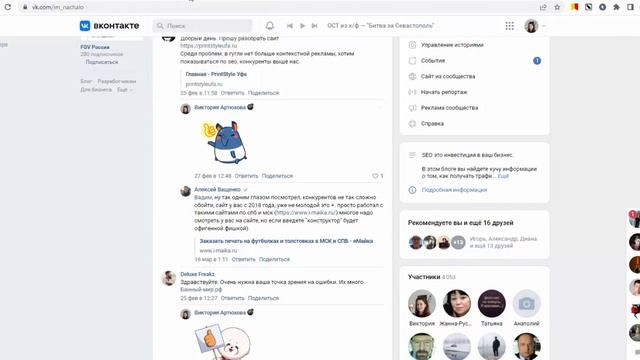Click the +13 friends counter bubble
This screenshot has height=360, width=640.
(x=458, y=242)
